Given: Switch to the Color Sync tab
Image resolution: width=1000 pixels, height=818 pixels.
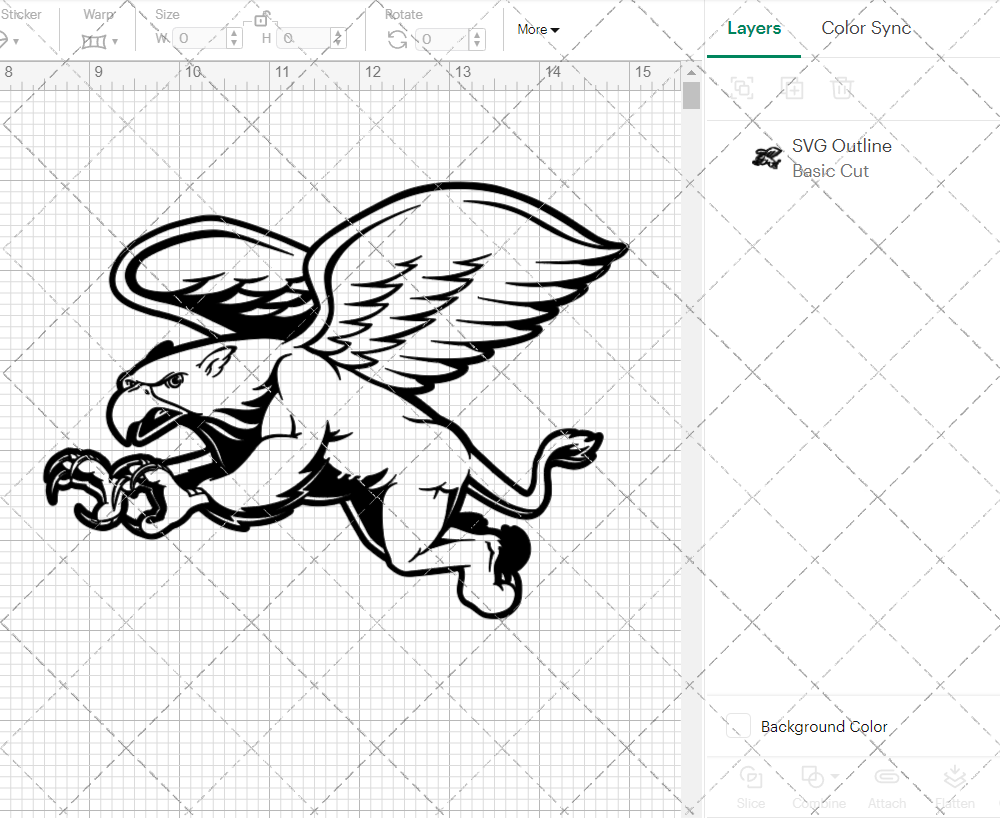Looking at the screenshot, I should pos(866,28).
